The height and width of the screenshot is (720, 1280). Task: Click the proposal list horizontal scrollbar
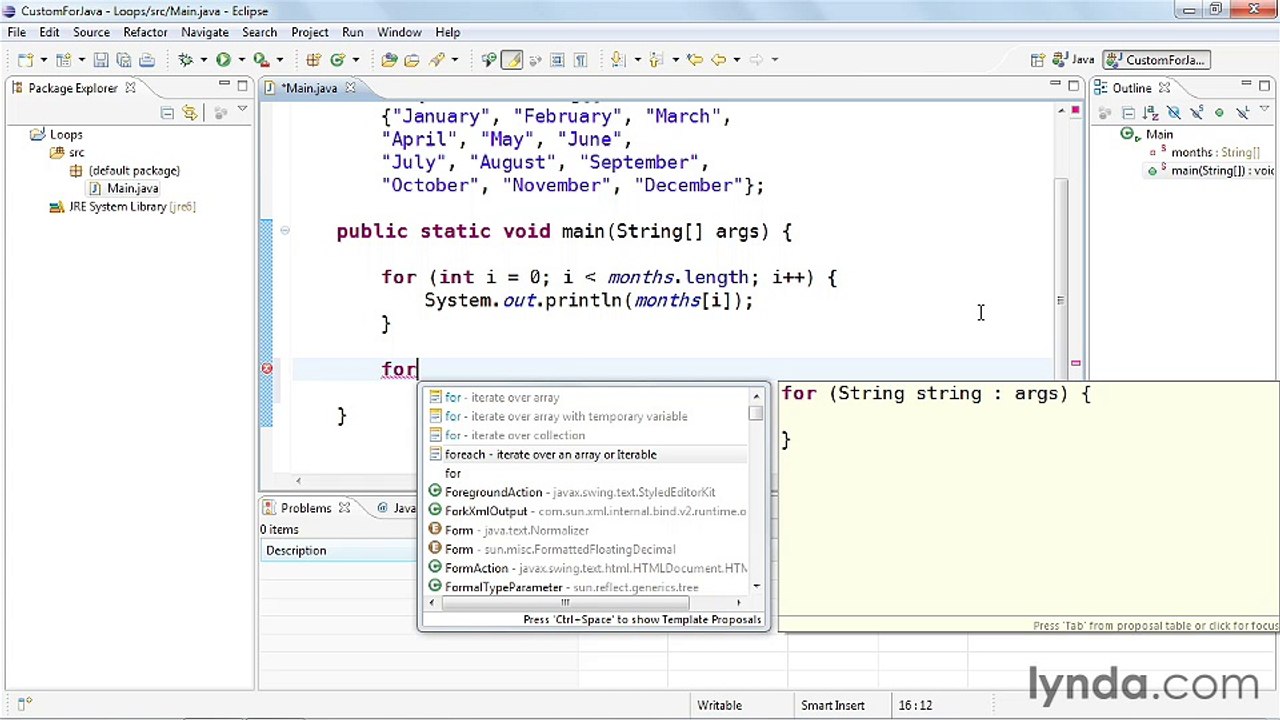tap(565, 603)
